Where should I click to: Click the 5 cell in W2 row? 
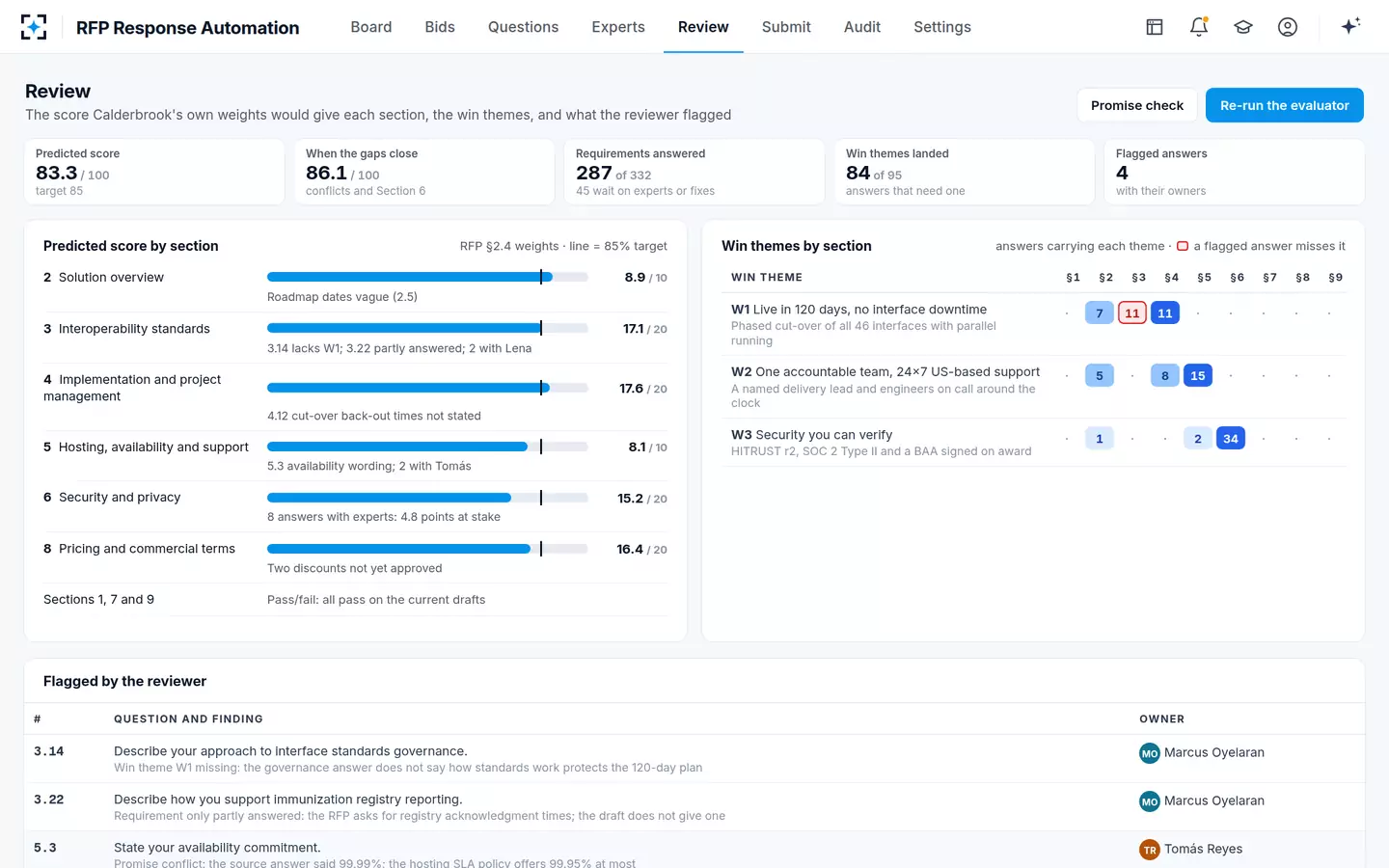point(1100,375)
